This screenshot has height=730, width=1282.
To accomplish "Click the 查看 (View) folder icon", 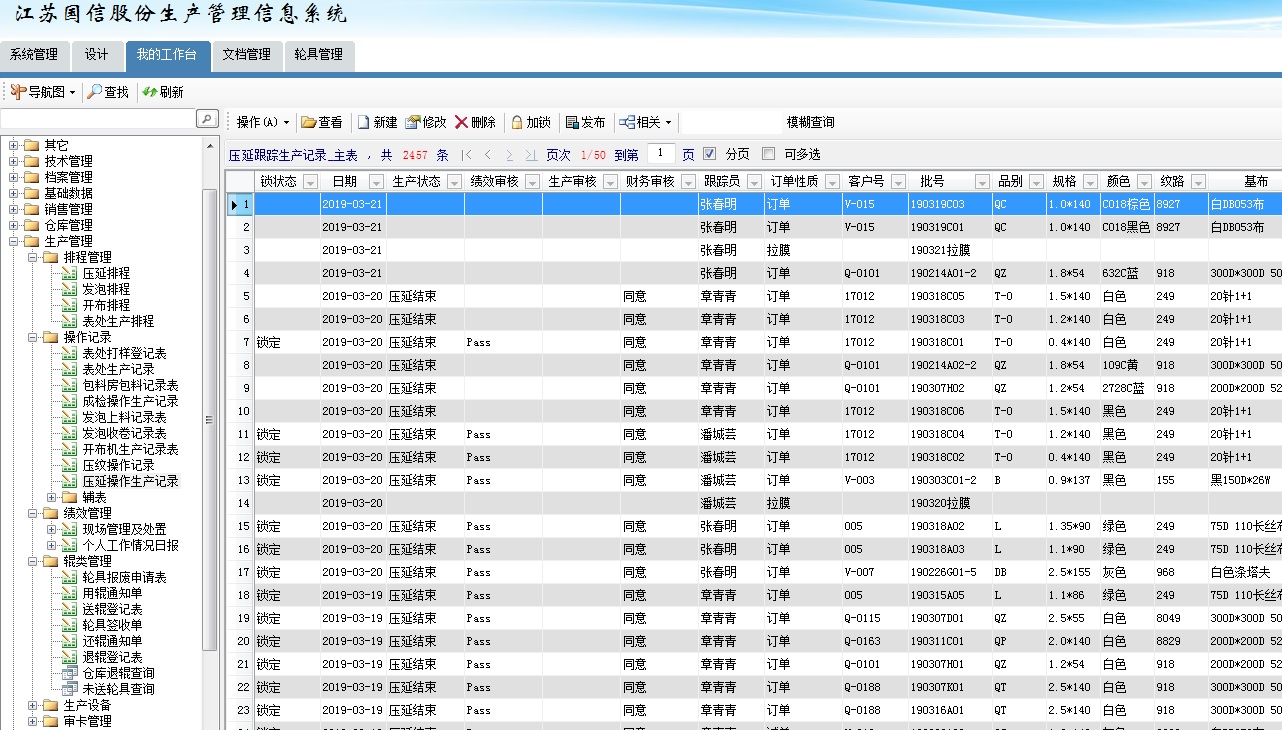I will point(310,122).
